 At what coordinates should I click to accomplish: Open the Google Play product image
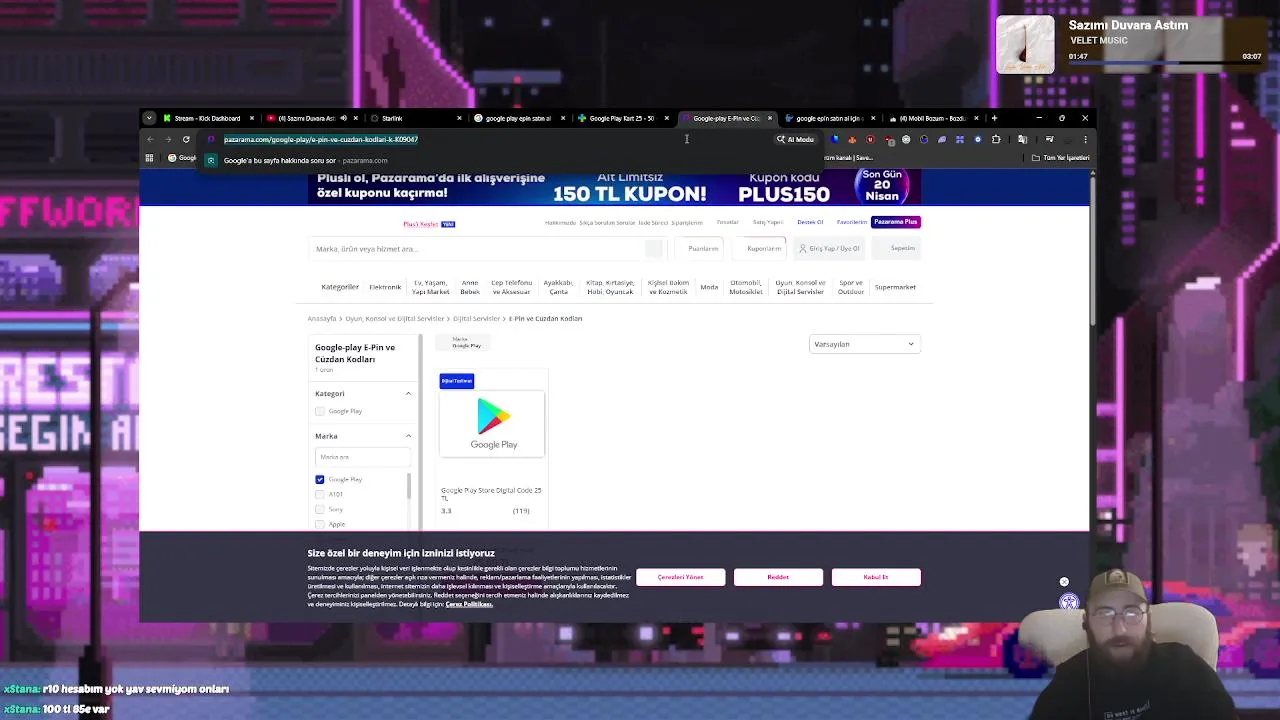click(x=492, y=424)
